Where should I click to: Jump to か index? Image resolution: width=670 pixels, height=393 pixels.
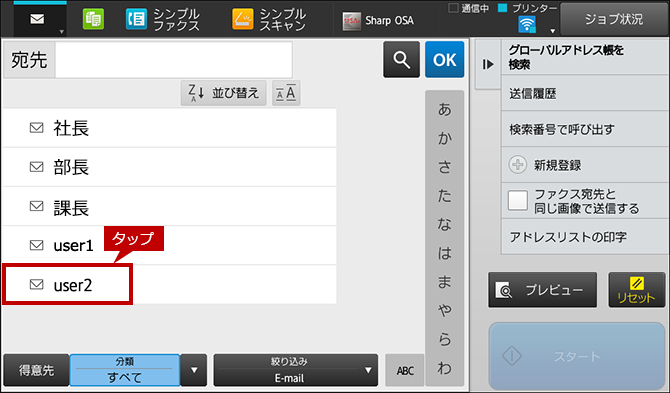pyautogui.click(x=444, y=138)
